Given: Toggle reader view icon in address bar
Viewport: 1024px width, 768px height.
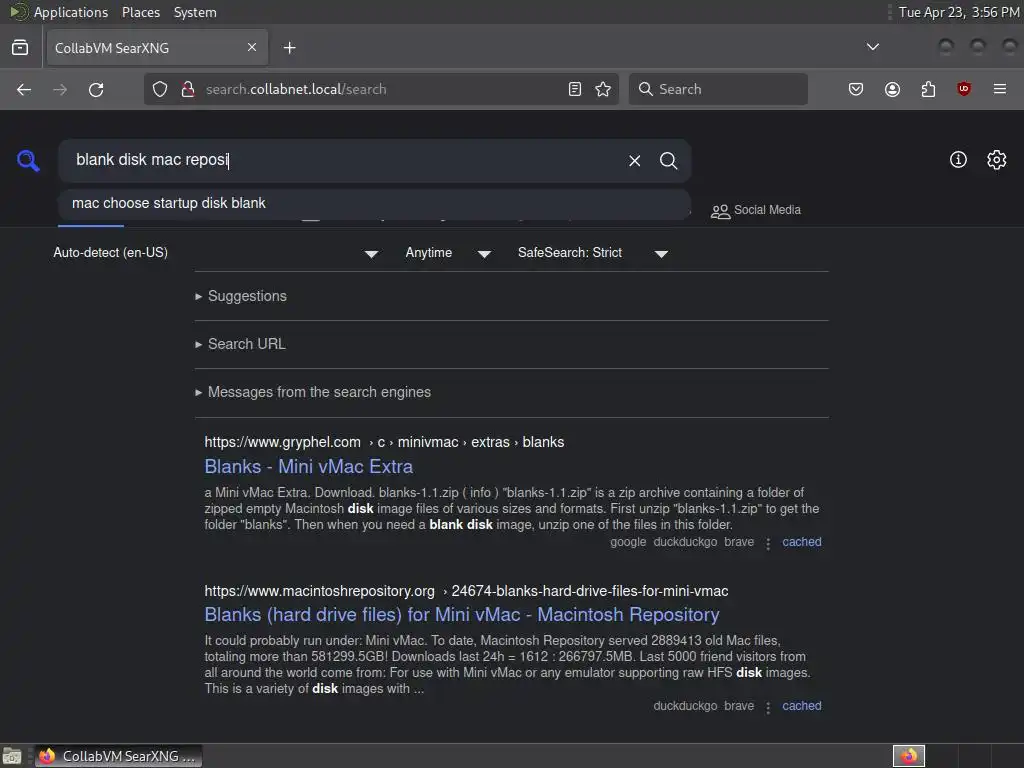Looking at the screenshot, I should (x=575, y=89).
